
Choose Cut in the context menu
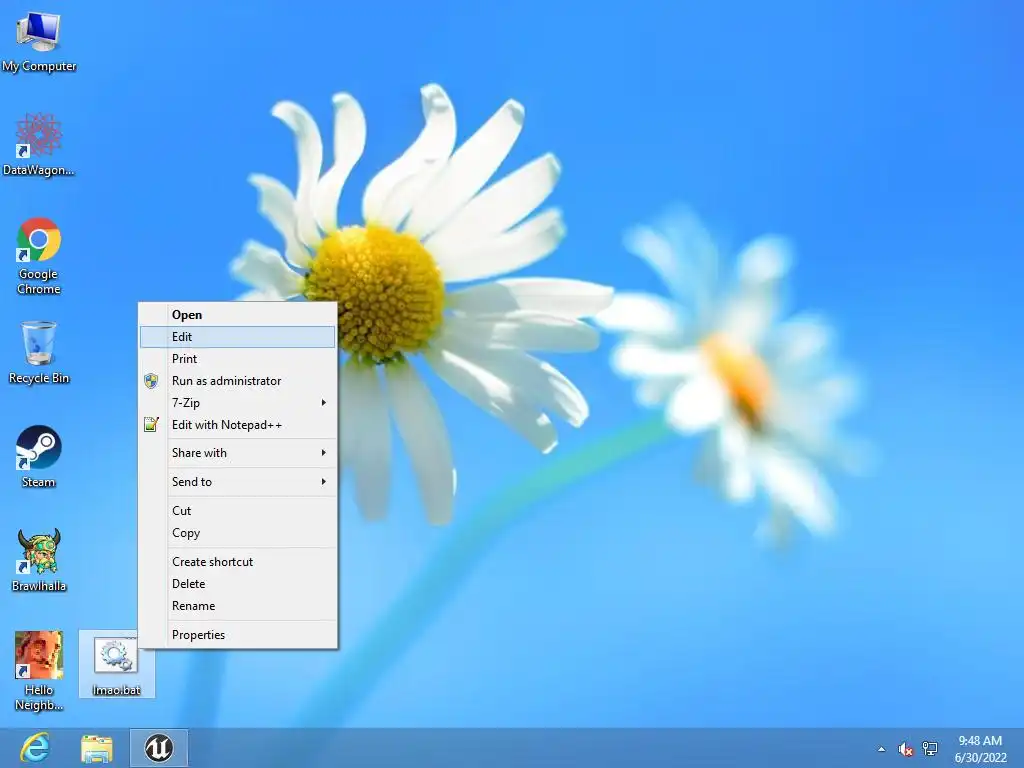238,511
